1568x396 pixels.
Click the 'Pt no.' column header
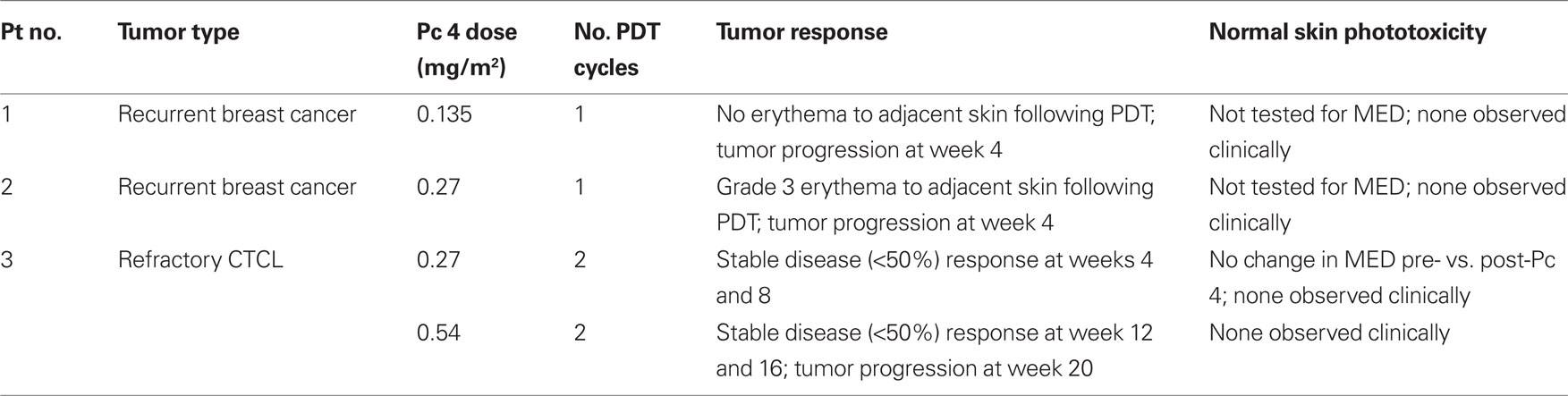click(x=30, y=33)
